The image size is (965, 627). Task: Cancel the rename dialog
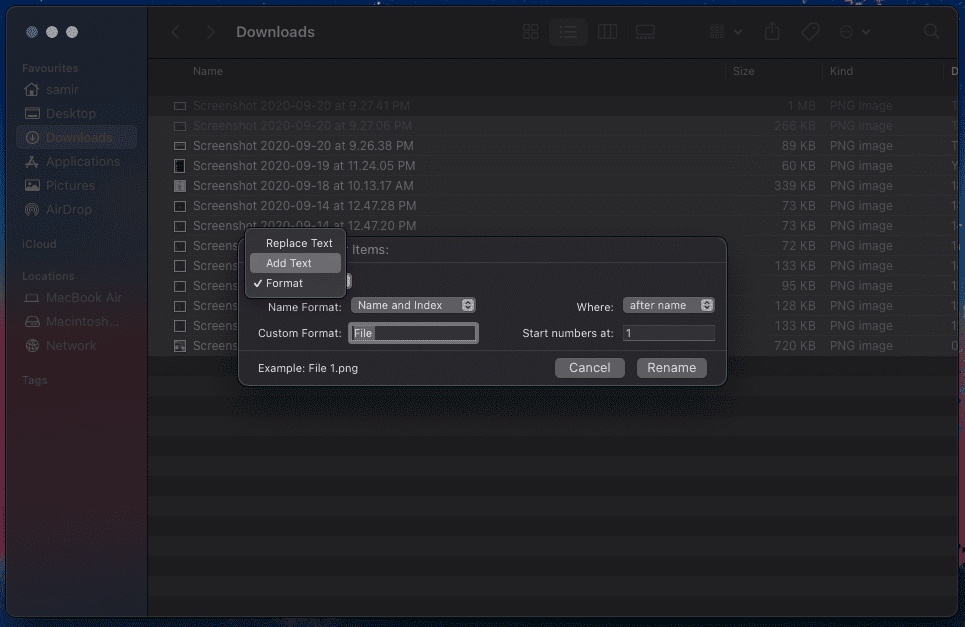point(589,367)
